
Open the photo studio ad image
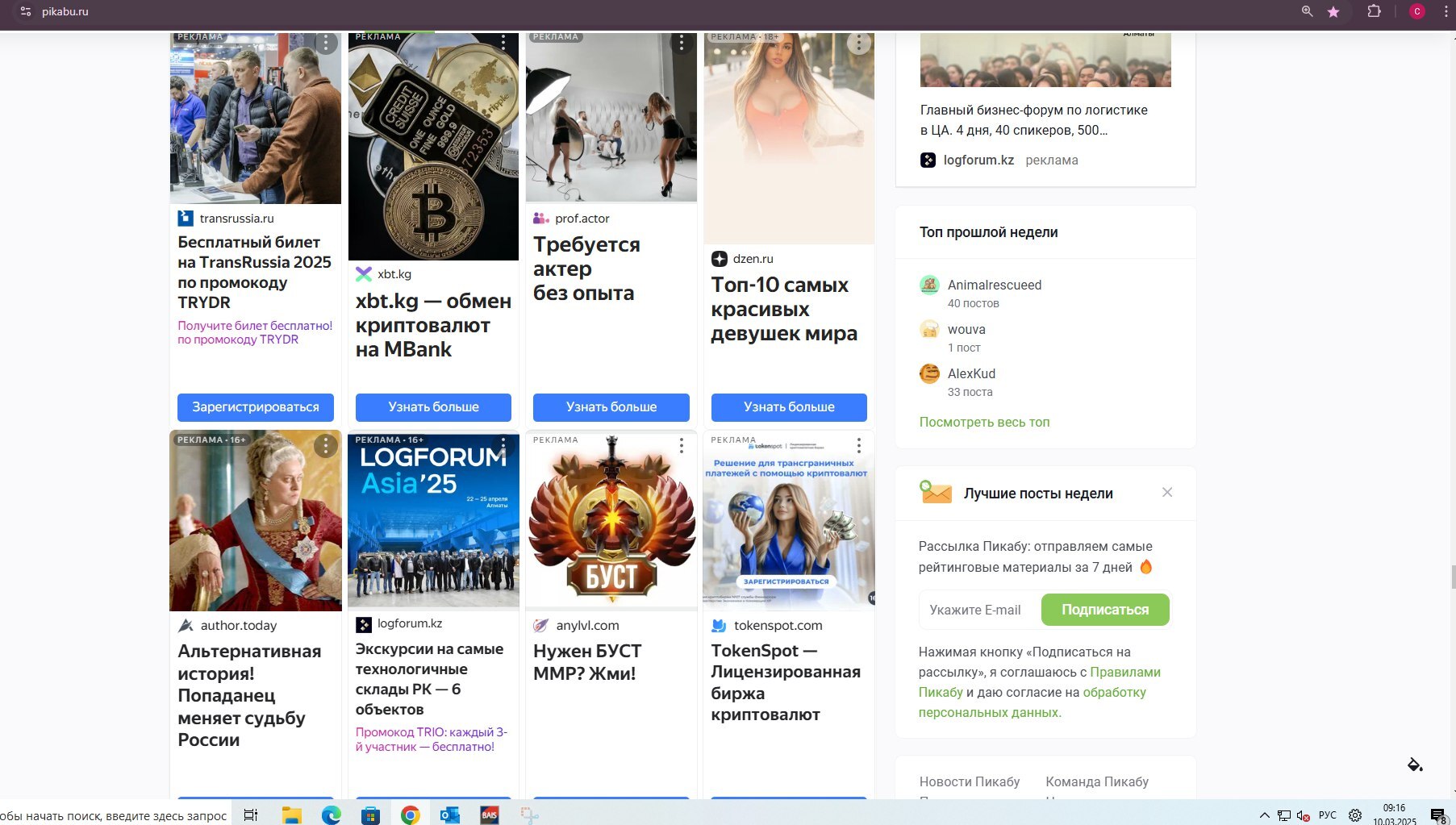(611, 118)
